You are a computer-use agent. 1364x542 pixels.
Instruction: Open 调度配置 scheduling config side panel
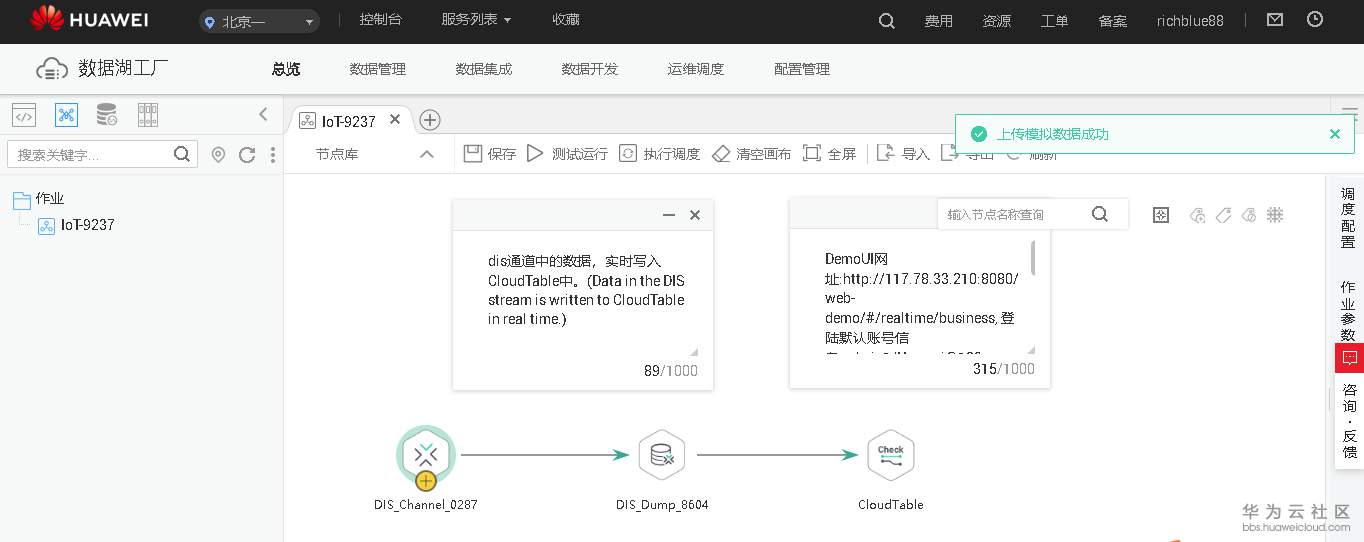1348,218
